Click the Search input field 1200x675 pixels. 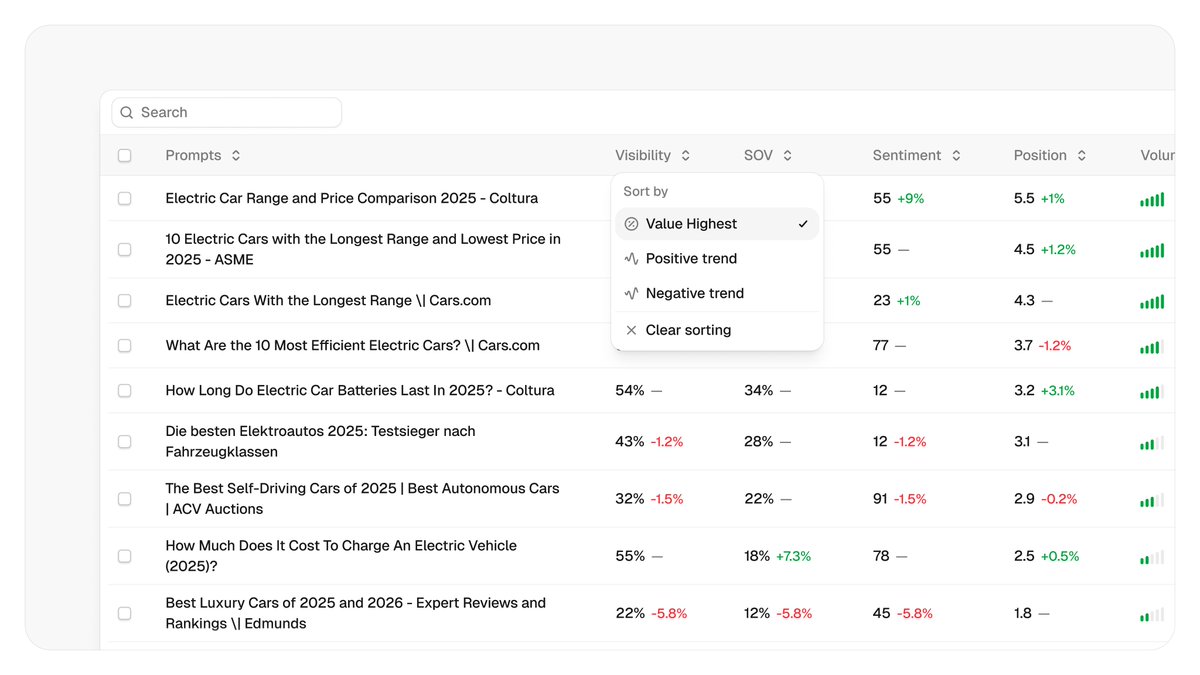[226, 112]
